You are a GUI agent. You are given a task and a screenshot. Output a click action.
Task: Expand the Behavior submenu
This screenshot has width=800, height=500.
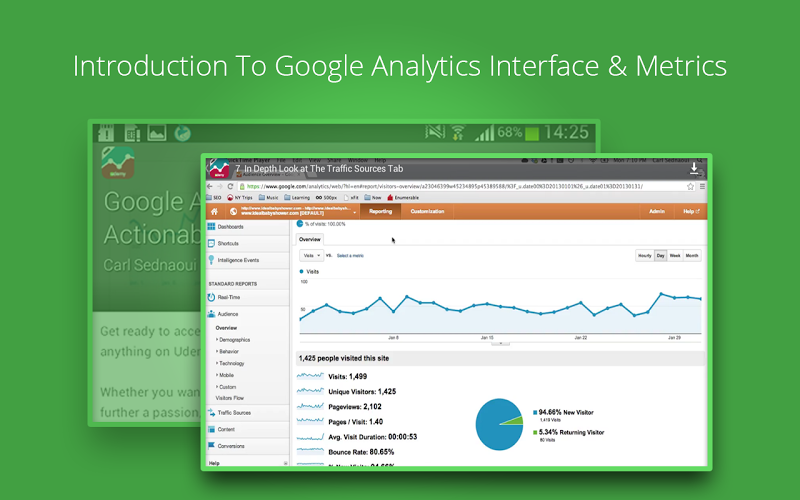click(228, 351)
